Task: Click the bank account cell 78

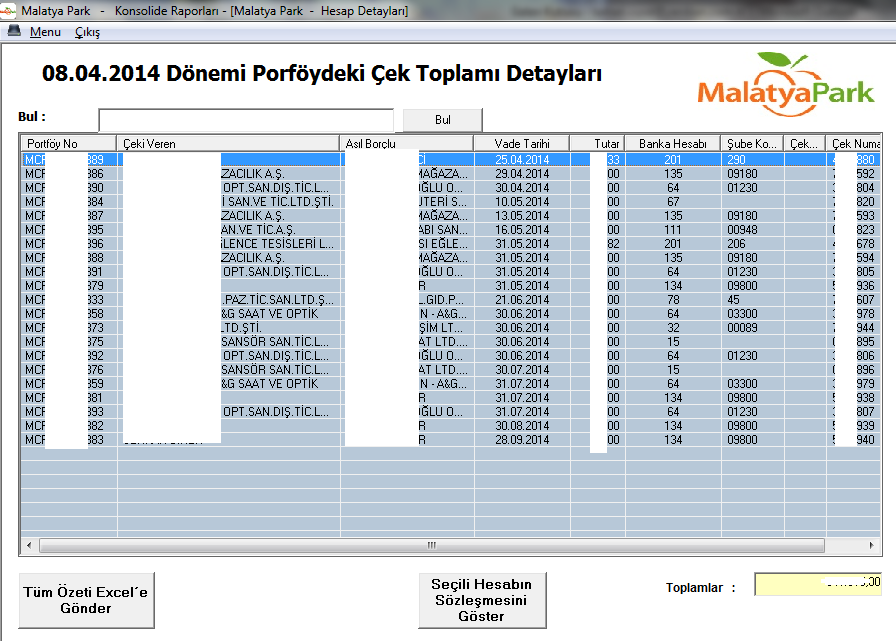Action: (673, 299)
